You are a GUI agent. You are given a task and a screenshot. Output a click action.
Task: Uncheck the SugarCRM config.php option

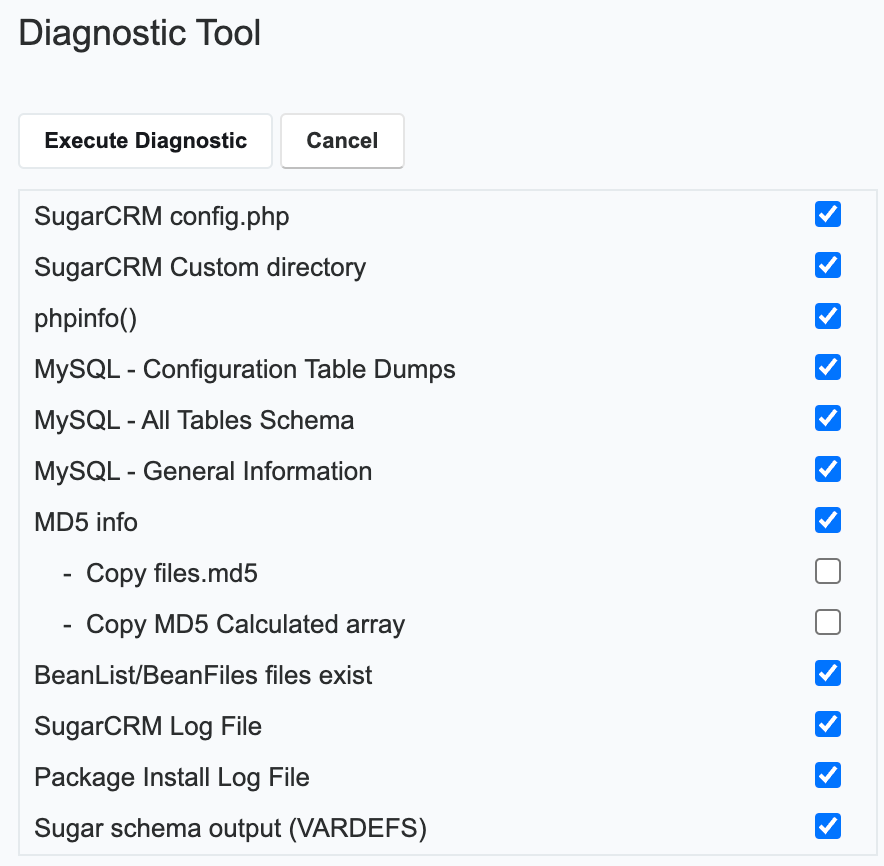pyautogui.click(x=827, y=214)
